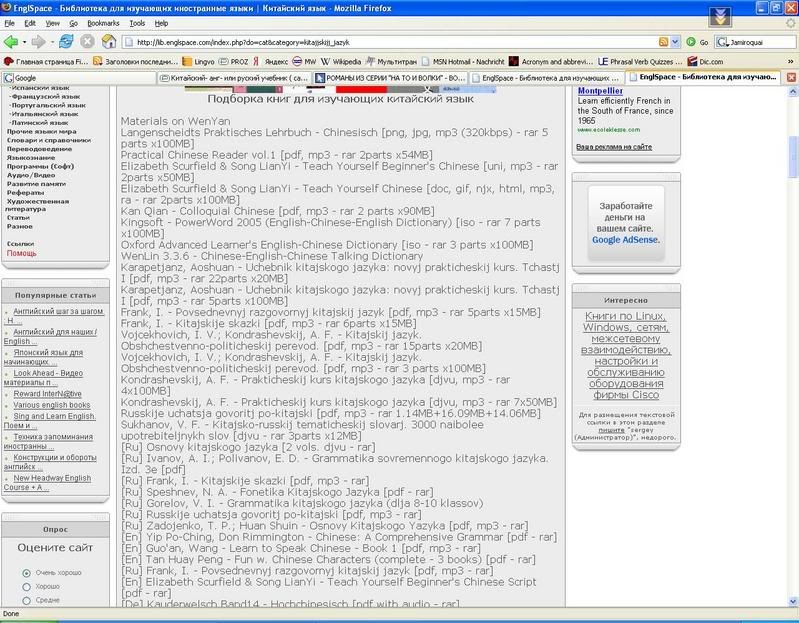Screen dimensions: 799x623
Task: Open the File menu
Action: (x=10, y=23)
